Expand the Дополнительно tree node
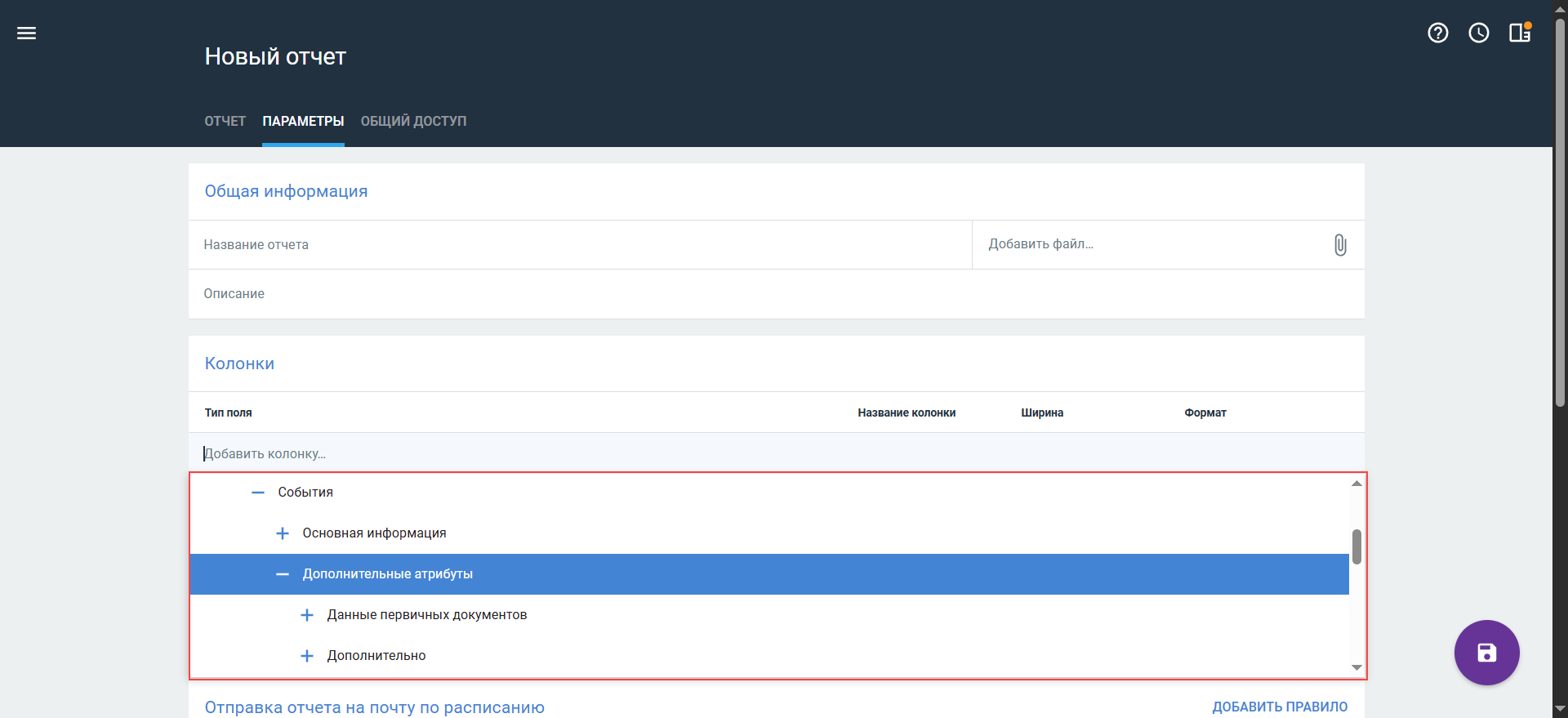The height and width of the screenshot is (718, 1568). (x=307, y=656)
